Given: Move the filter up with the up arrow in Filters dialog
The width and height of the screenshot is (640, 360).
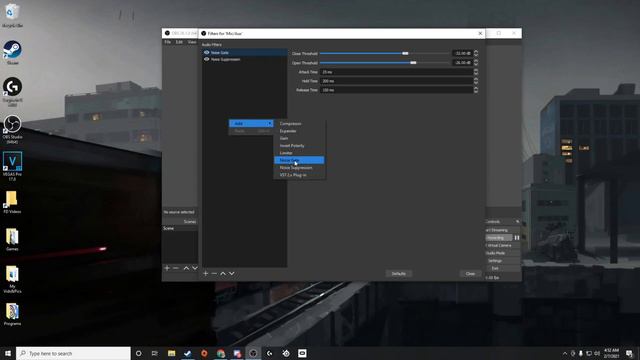Looking at the screenshot, I should pyautogui.click(x=223, y=273).
